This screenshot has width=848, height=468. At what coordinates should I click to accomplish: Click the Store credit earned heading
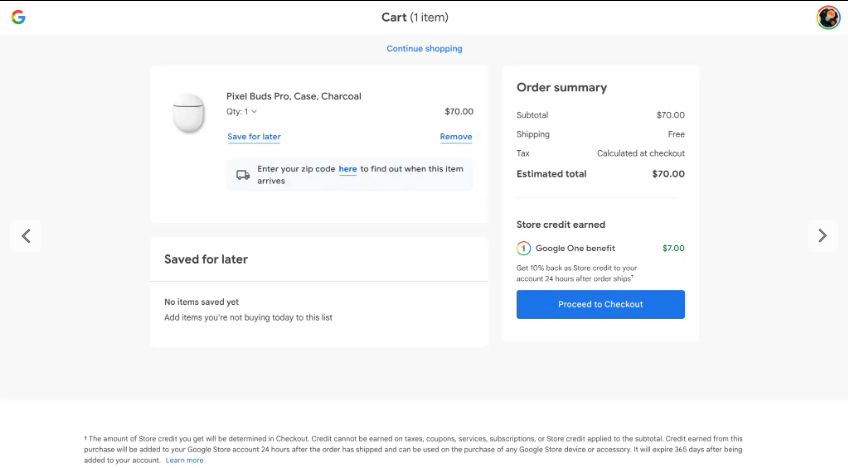[x=560, y=225]
